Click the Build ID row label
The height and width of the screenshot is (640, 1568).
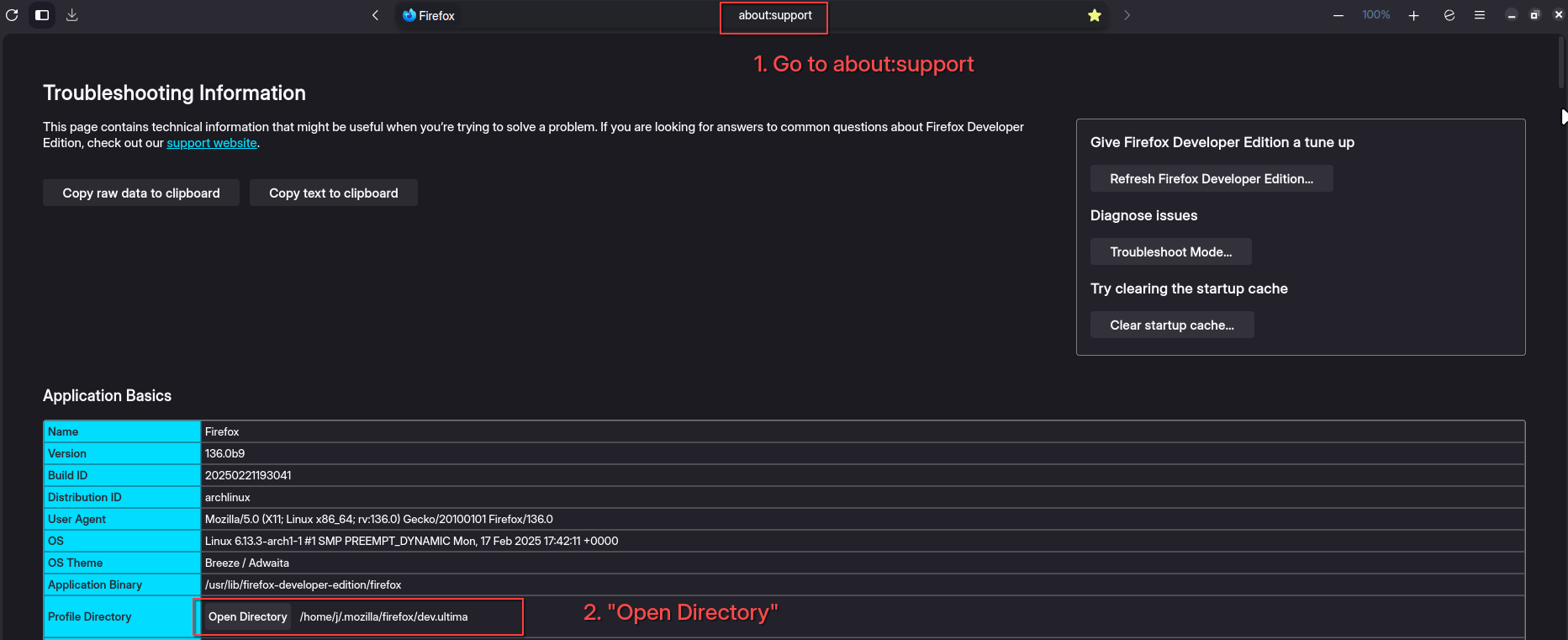[67, 475]
